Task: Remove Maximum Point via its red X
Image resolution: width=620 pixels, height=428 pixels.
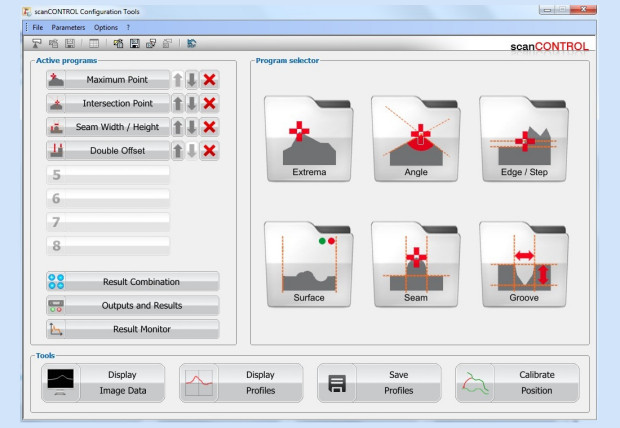Action: [x=209, y=80]
